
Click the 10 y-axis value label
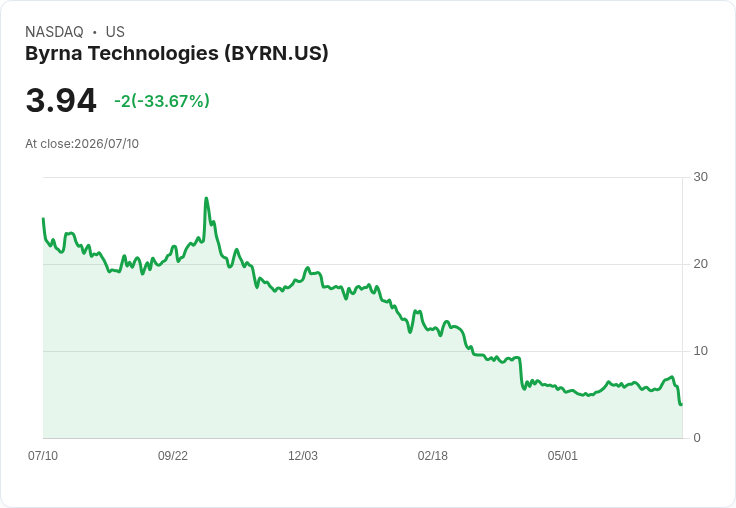click(700, 351)
